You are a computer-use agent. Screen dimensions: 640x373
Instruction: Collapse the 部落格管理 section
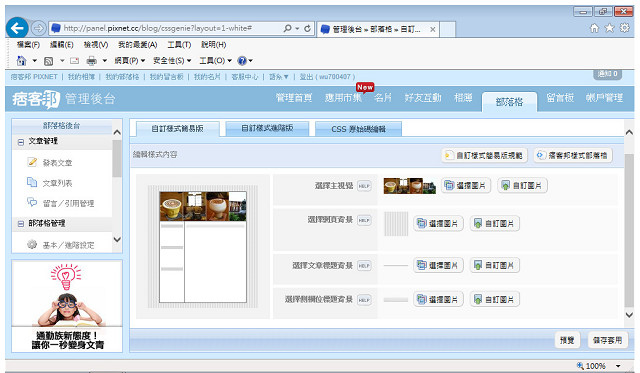[21, 224]
